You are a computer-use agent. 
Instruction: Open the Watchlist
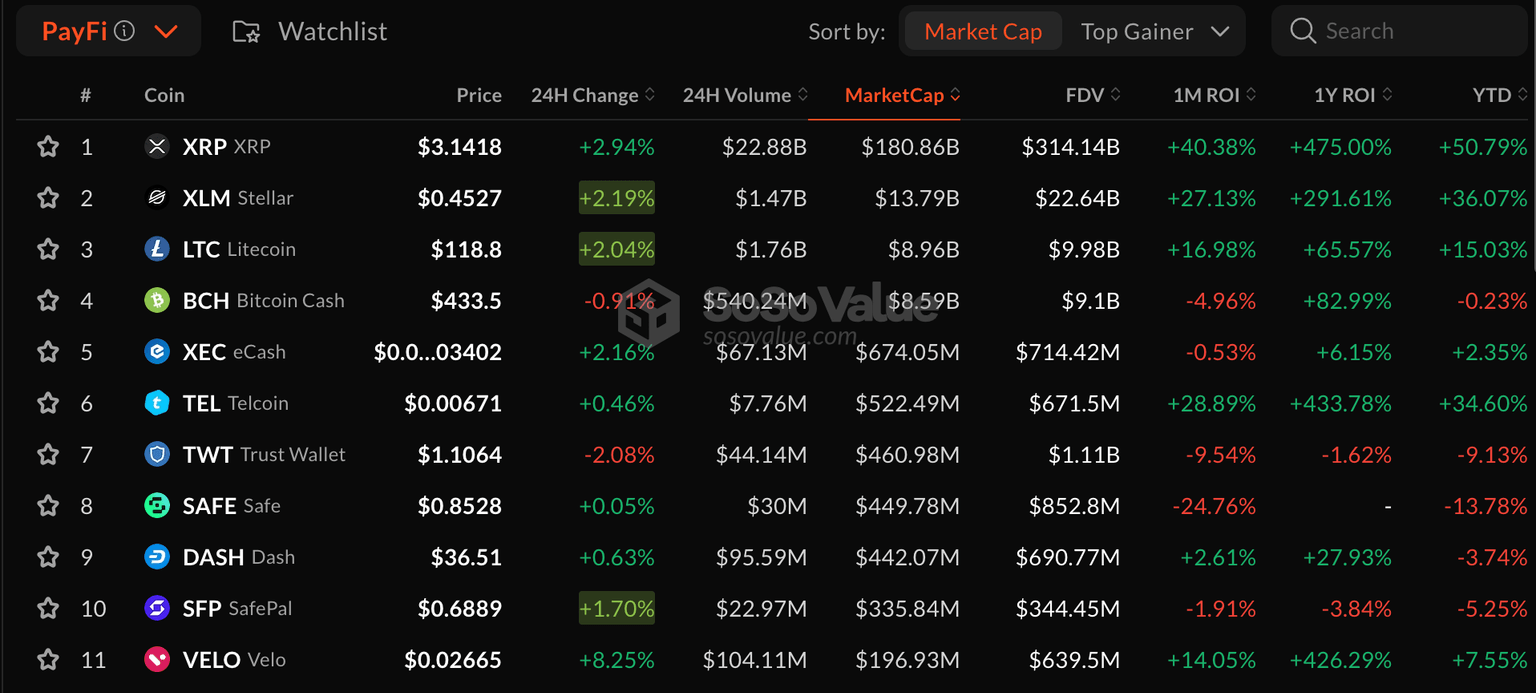click(310, 31)
